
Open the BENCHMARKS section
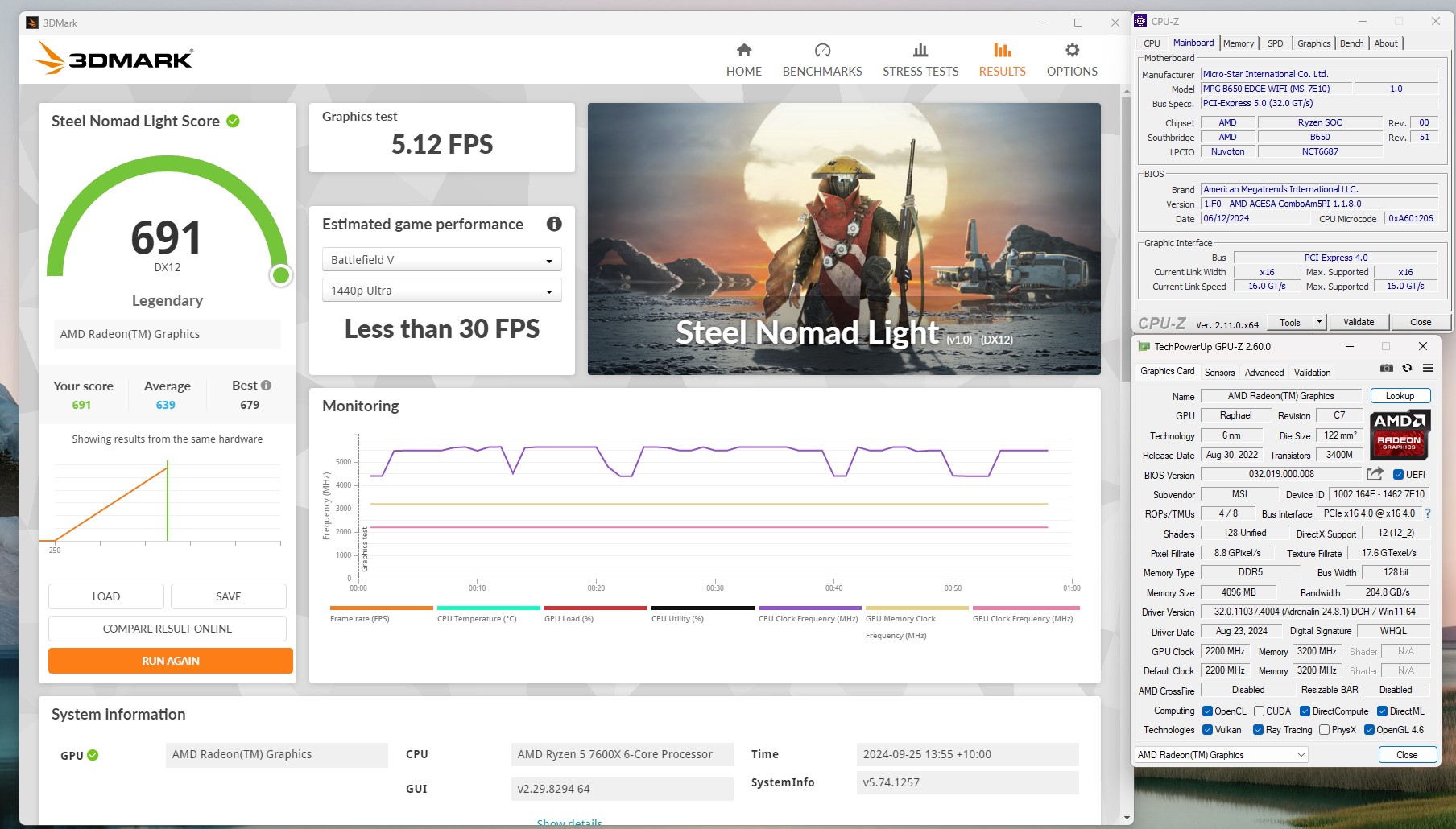[x=822, y=60]
